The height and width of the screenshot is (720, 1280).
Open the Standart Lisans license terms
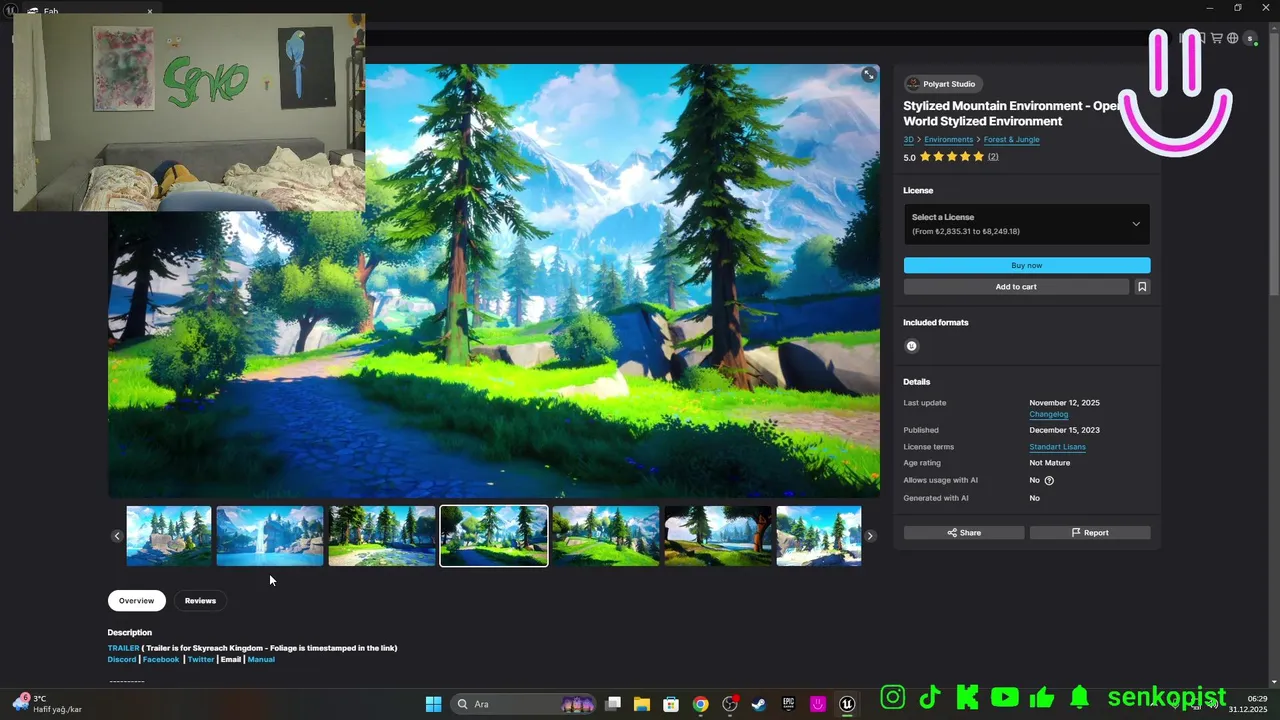(1057, 447)
